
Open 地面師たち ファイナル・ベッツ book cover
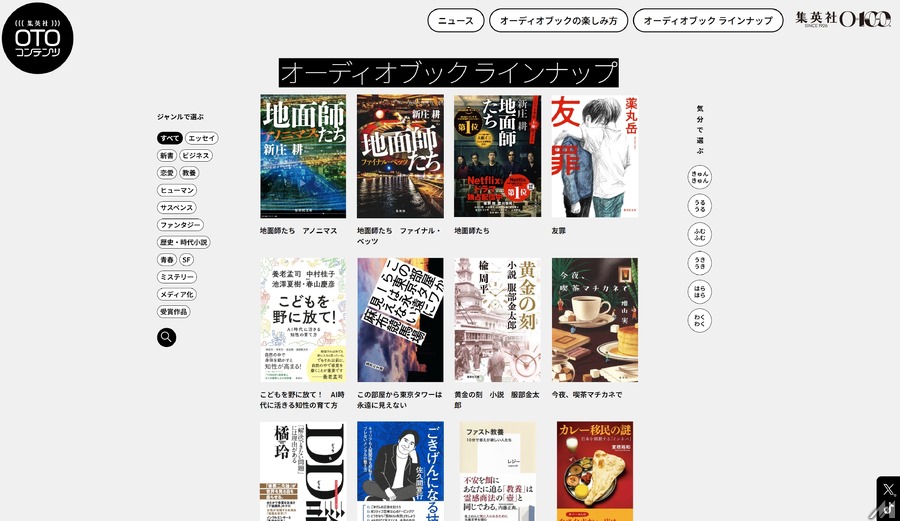tap(400, 156)
